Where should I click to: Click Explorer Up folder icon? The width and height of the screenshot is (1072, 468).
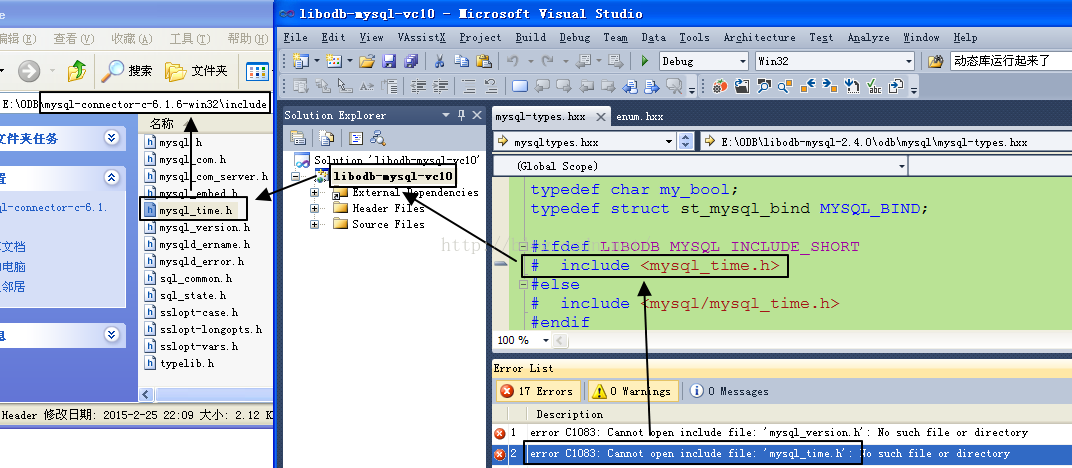click(x=77, y=70)
